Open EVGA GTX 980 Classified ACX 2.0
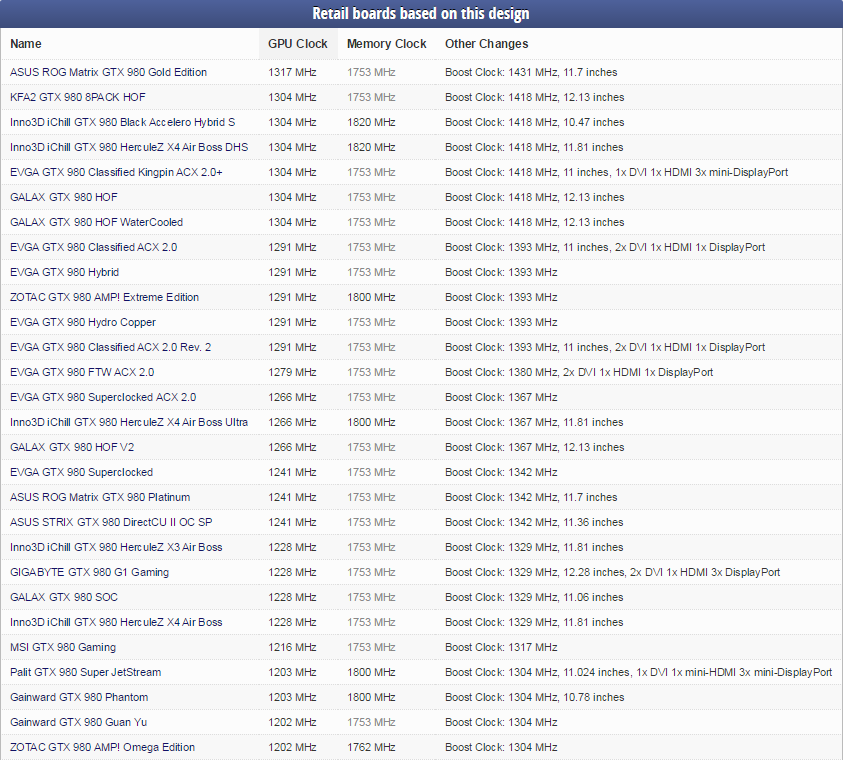Screen dimensions: 843x760 (x=94, y=247)
